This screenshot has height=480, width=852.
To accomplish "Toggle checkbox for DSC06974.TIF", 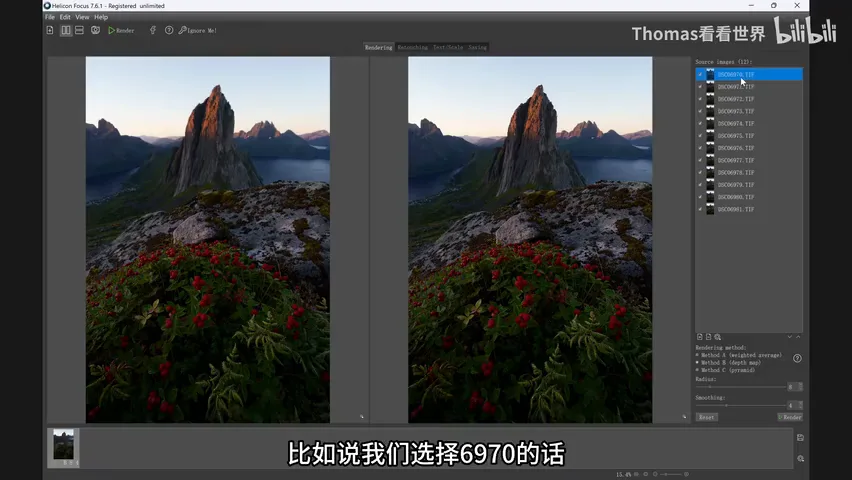I will 700,123.
